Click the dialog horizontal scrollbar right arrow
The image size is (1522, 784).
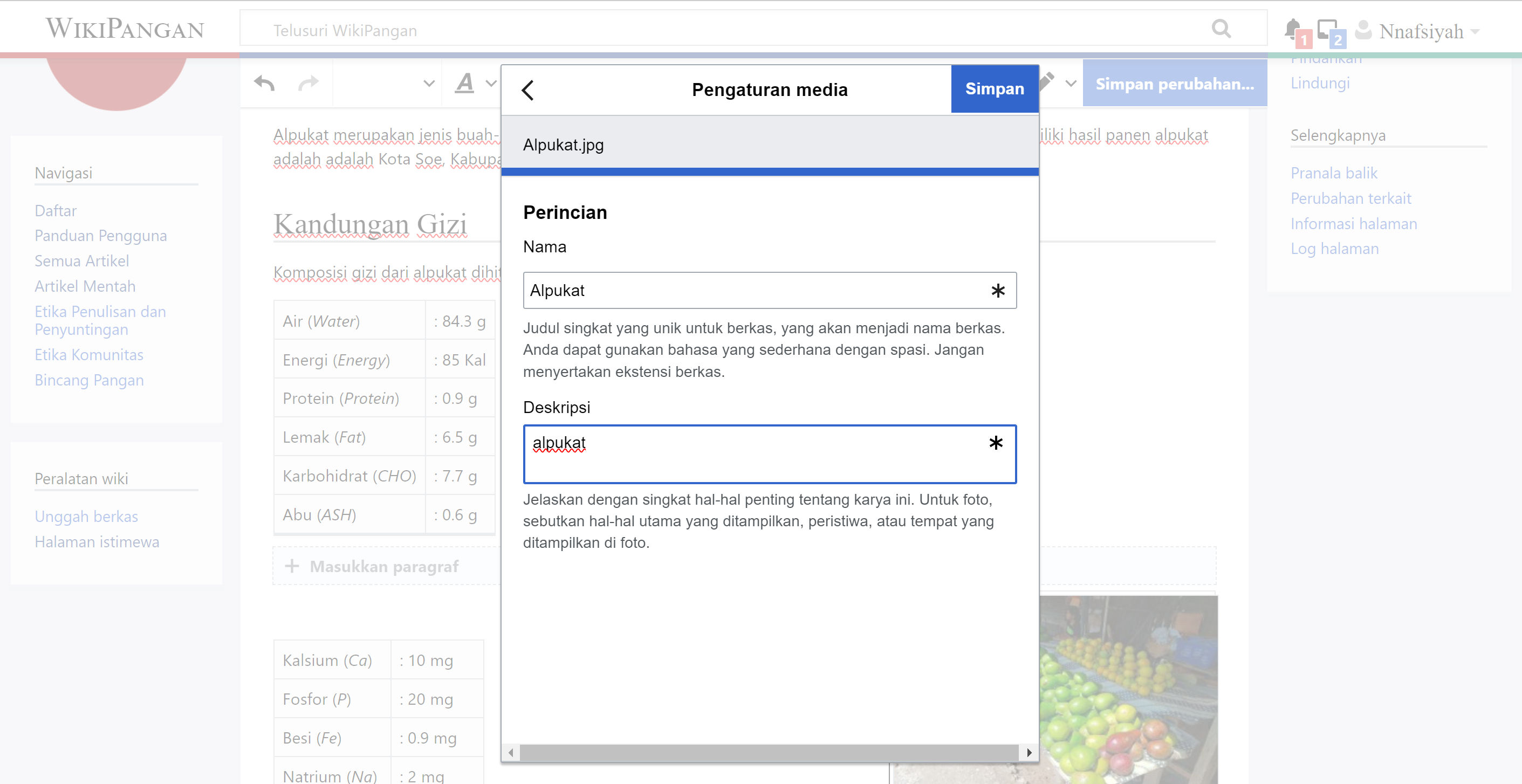tap(1029, 752)
